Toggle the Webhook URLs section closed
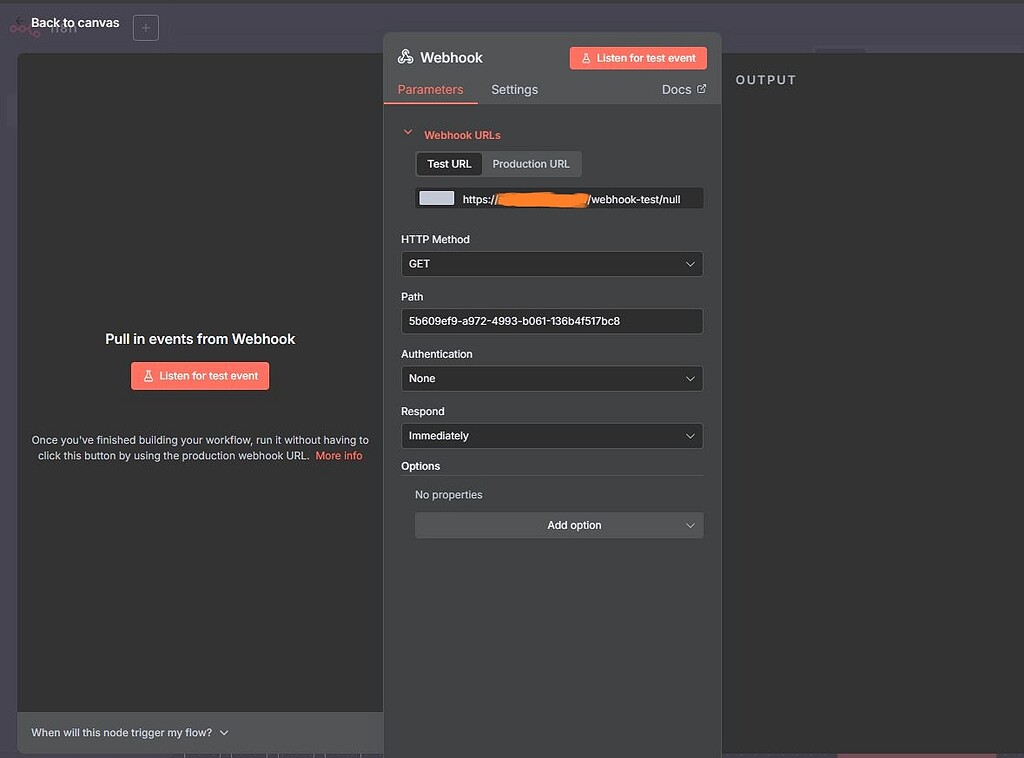Viewport: 1024px width, 758px height. 408,131
